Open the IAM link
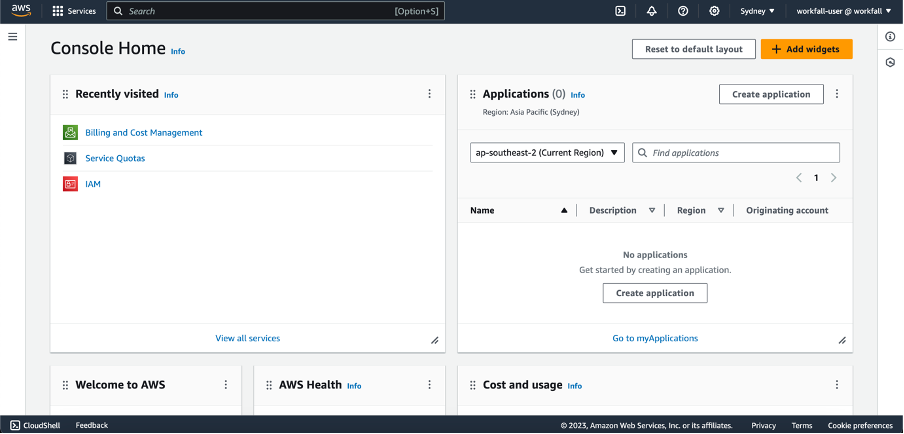Screen dimensions: 904x434 click(93, 184)
